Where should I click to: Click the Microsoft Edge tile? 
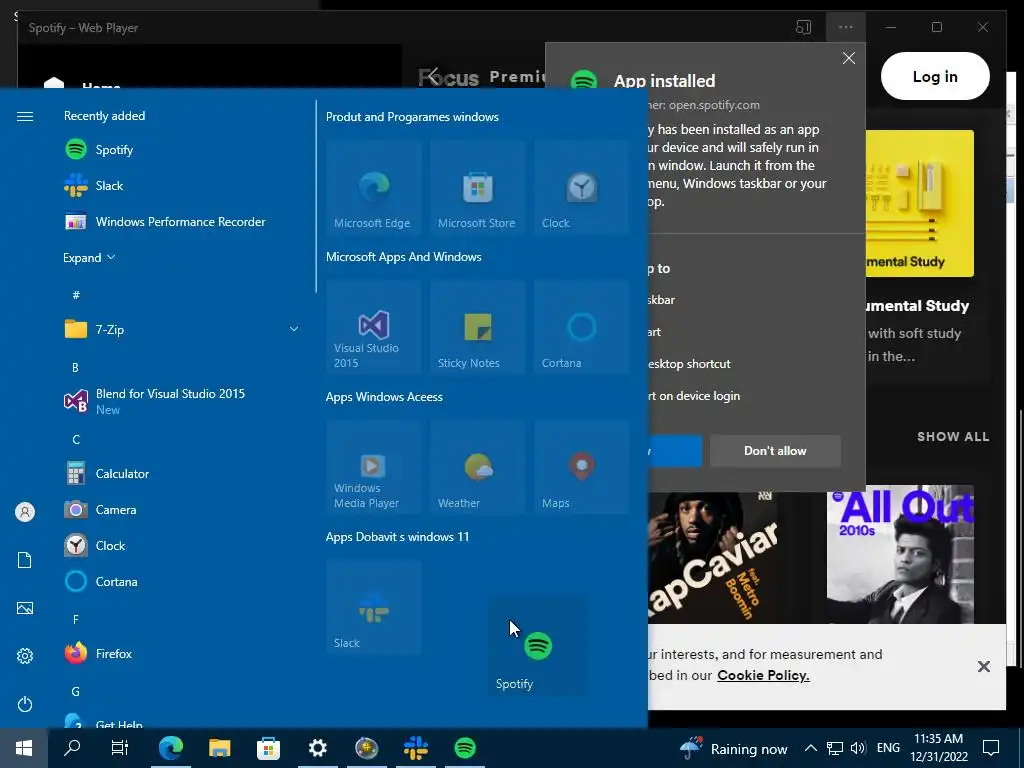(374, 187)
